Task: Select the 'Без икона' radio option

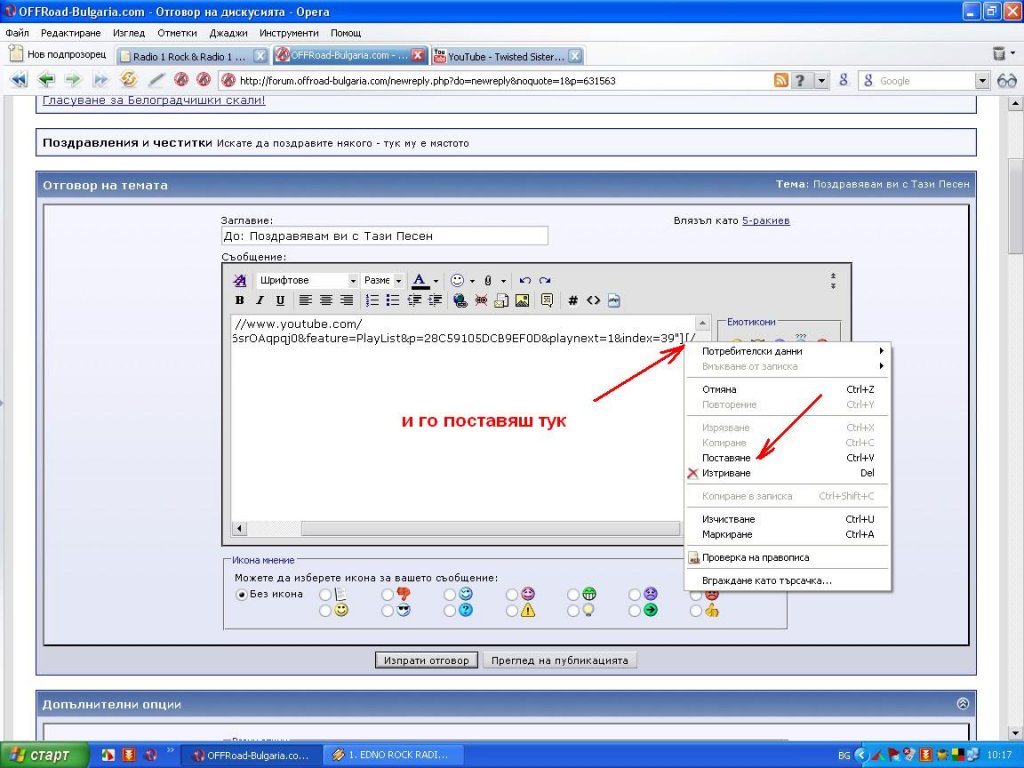Action: [x=241, y=594]
